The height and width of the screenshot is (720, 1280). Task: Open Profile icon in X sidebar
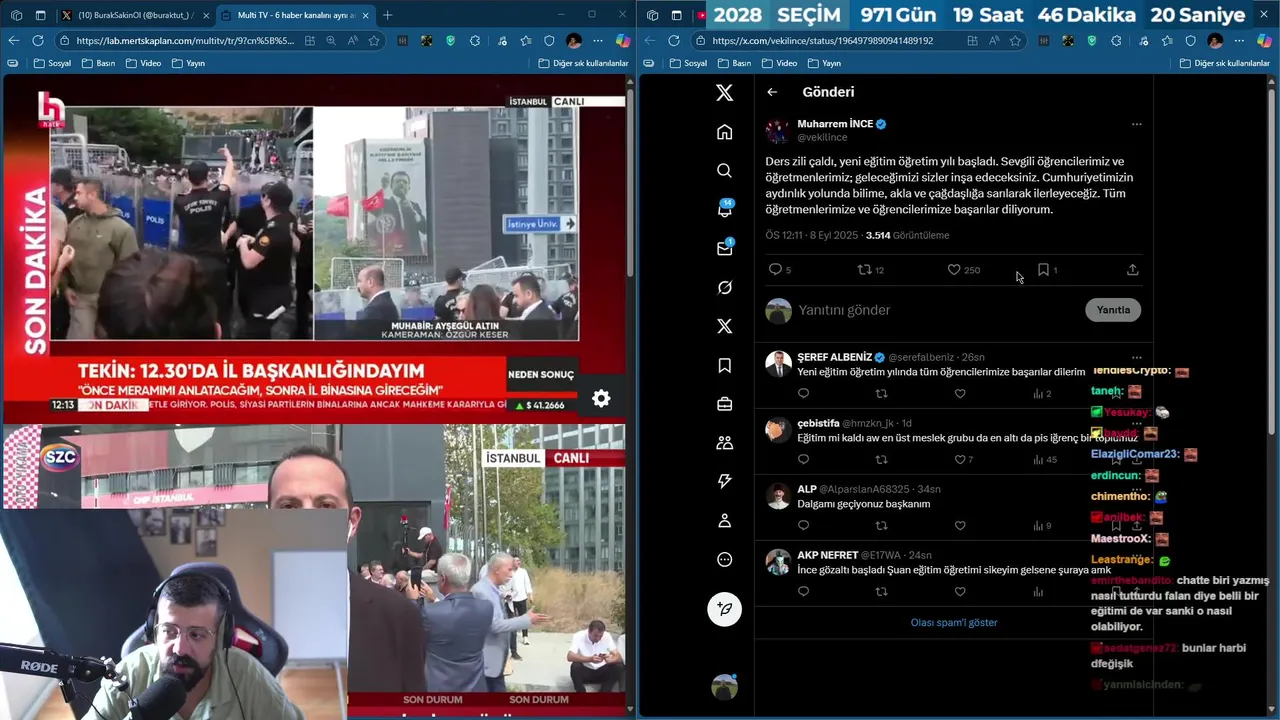pyautogui.click(x=725, y=521)
